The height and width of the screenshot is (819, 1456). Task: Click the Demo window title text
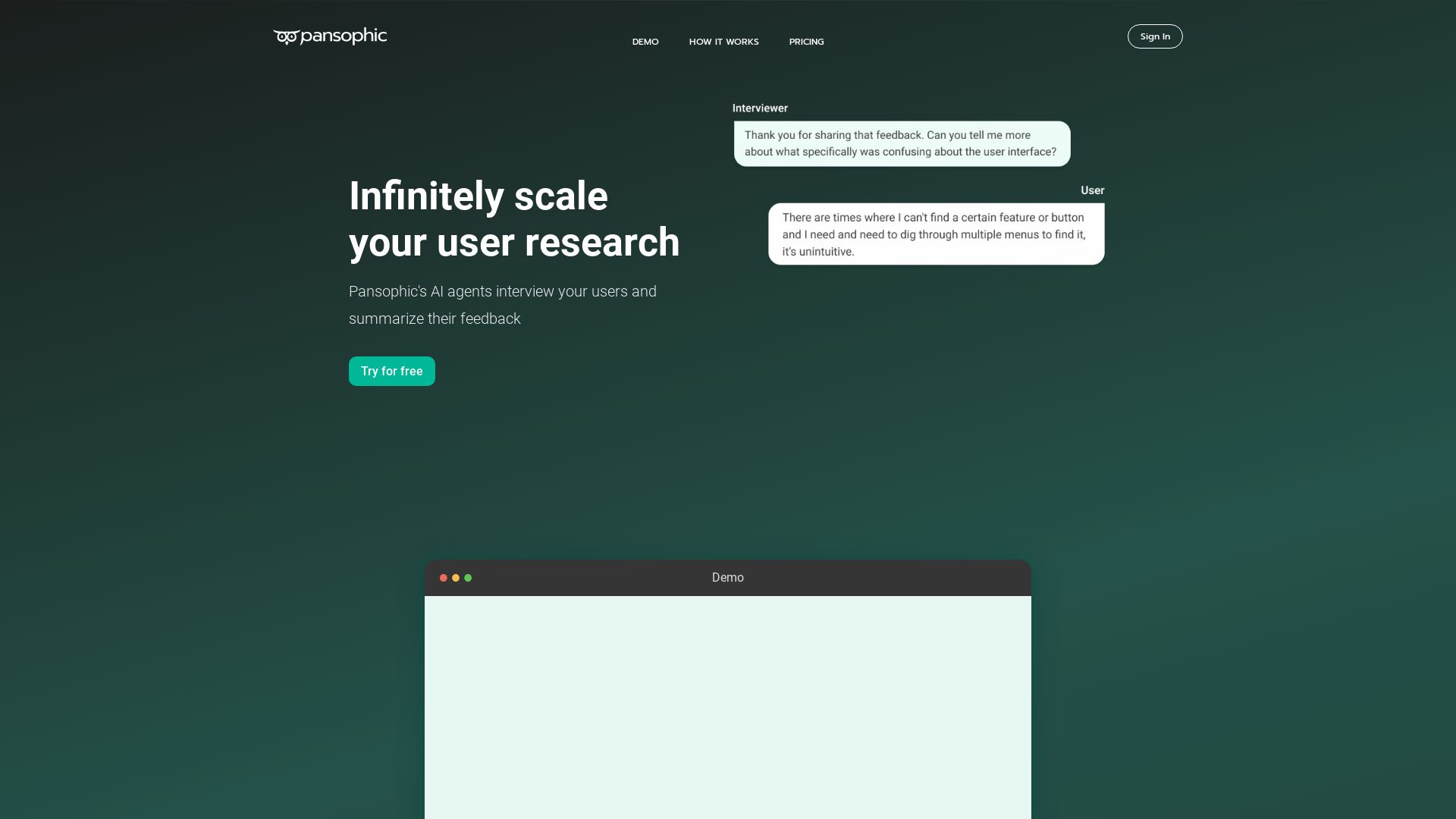coord(727,578)
